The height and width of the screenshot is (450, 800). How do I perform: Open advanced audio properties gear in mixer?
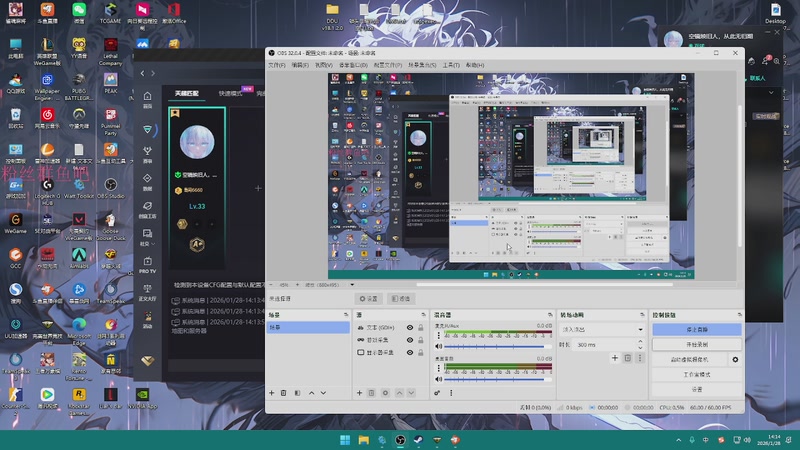437,393
